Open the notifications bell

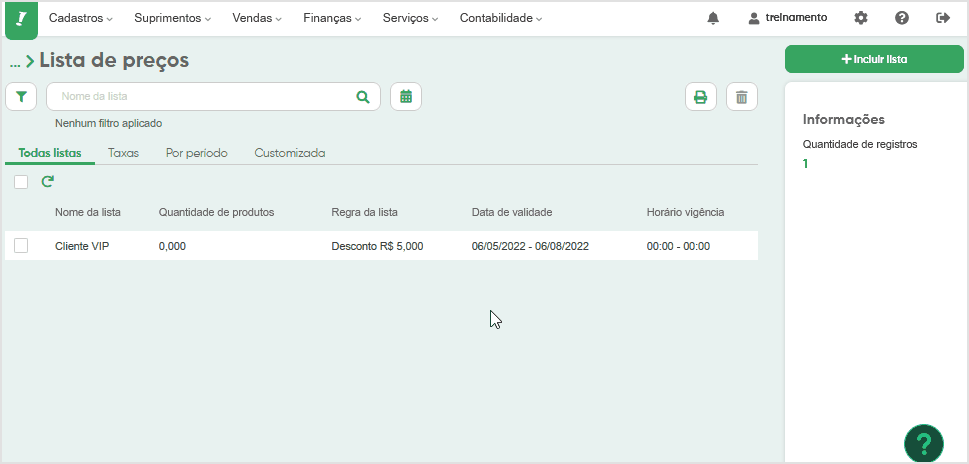[x=713, y=18]
